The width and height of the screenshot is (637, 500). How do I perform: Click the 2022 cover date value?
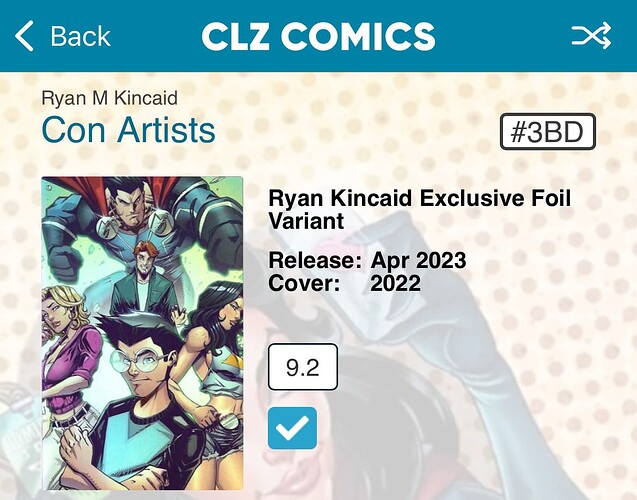(395, 283)
